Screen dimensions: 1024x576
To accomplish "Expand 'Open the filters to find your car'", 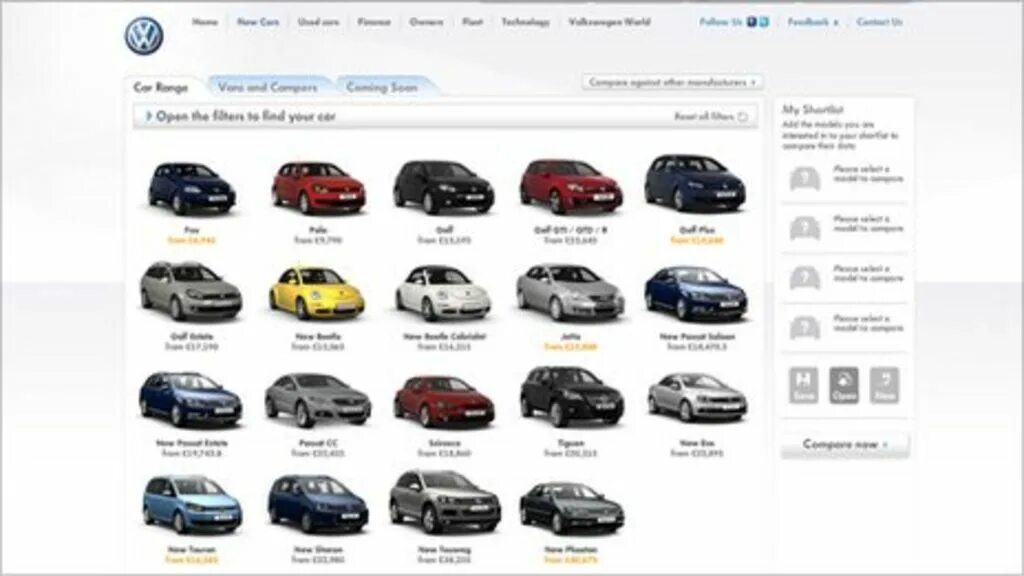I will point(445,116).
